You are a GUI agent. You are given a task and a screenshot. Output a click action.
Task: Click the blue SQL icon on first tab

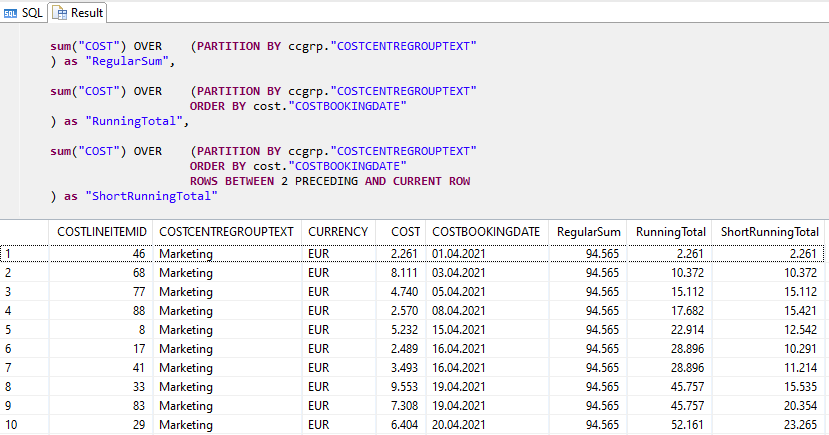[12, 13]
